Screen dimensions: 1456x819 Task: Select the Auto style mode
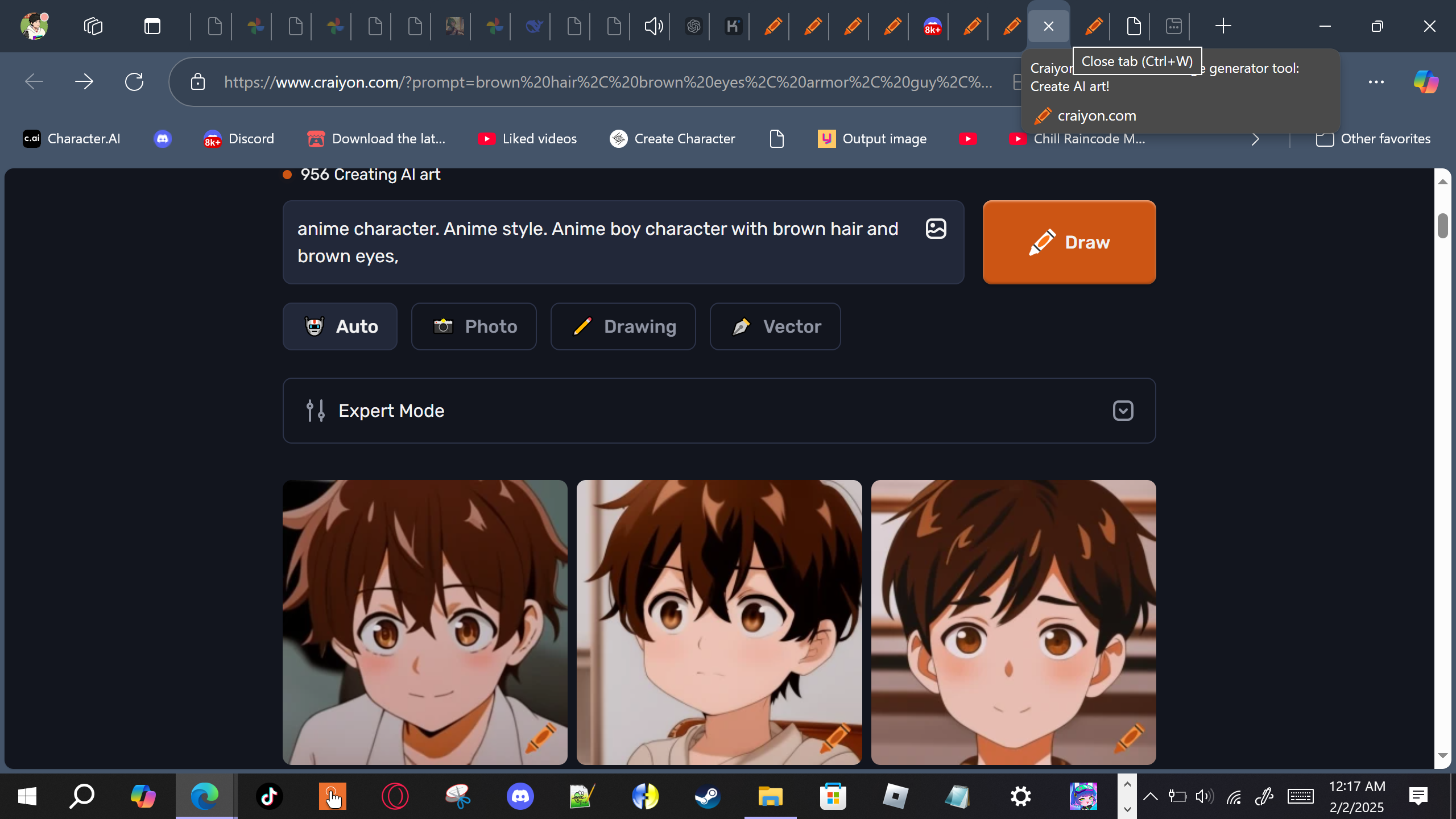[x=340, y=326]
